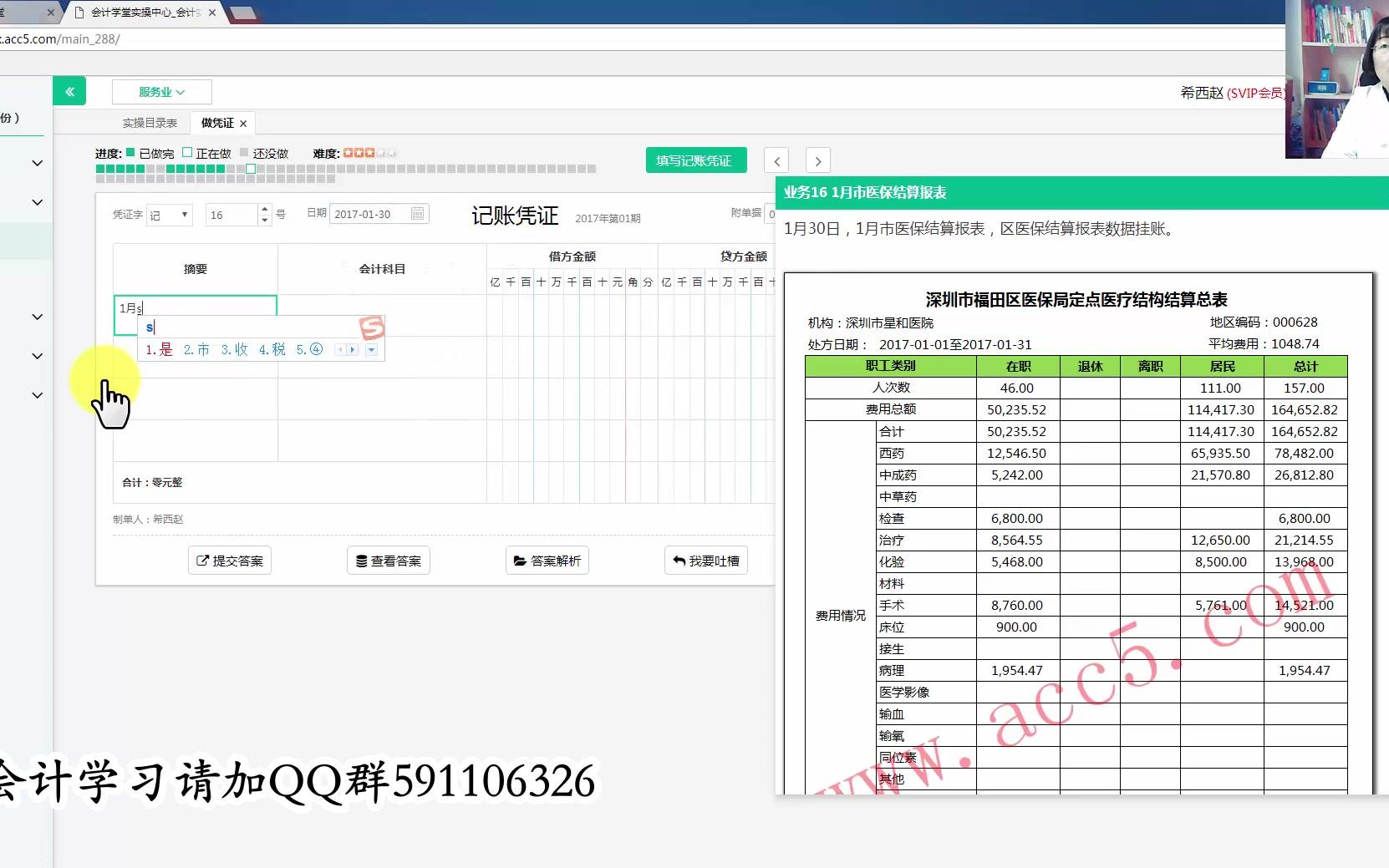Screen dimensions: 1389x868
Task: Click the 已做完 legend checkbox
Action: (130, 153)
